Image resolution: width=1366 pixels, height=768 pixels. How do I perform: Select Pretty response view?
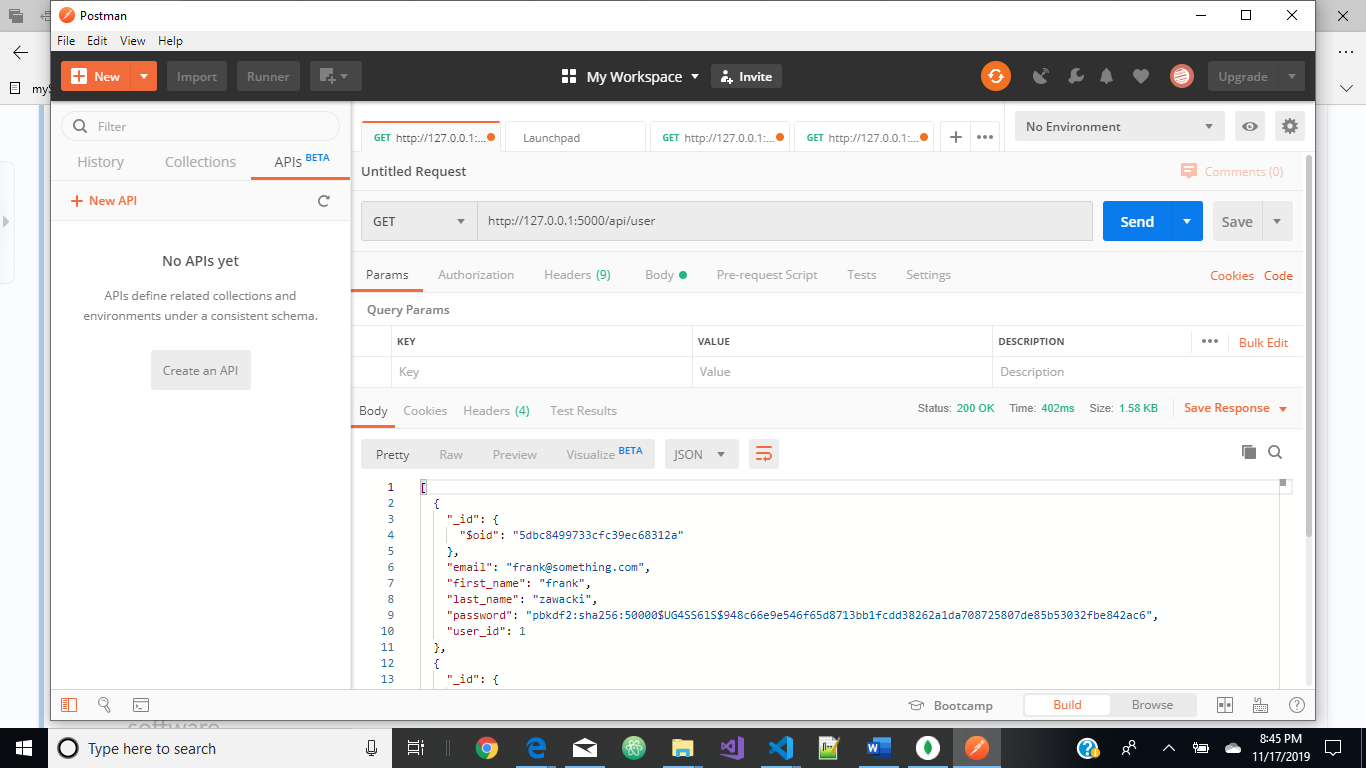(x=393, y=454)
